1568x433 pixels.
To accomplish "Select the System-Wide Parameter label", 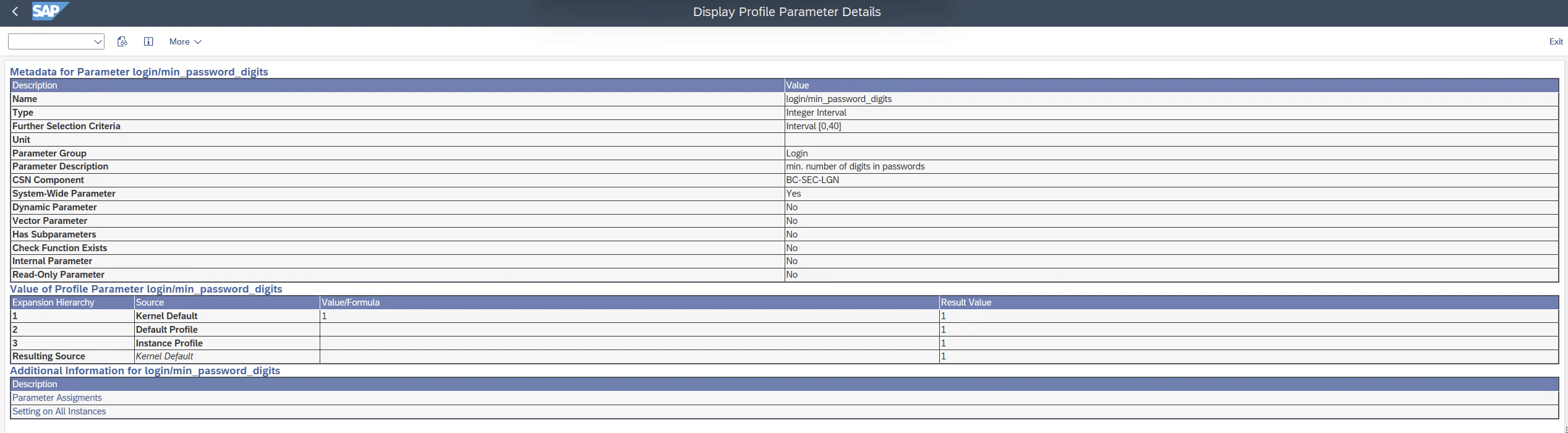I will tap(64, 194).
